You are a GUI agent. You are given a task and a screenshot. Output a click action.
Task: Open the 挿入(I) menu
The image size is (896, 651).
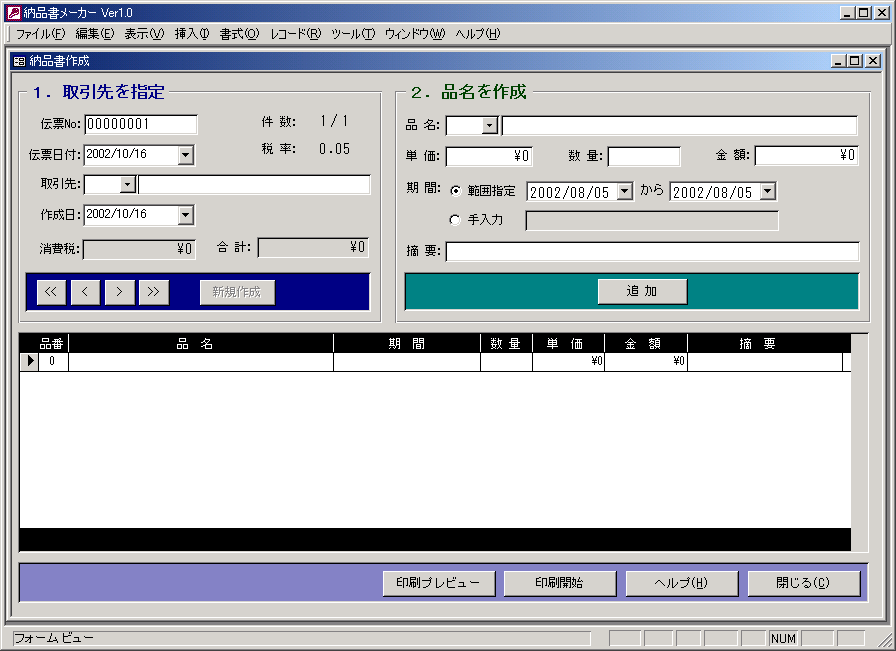(192, 34)
